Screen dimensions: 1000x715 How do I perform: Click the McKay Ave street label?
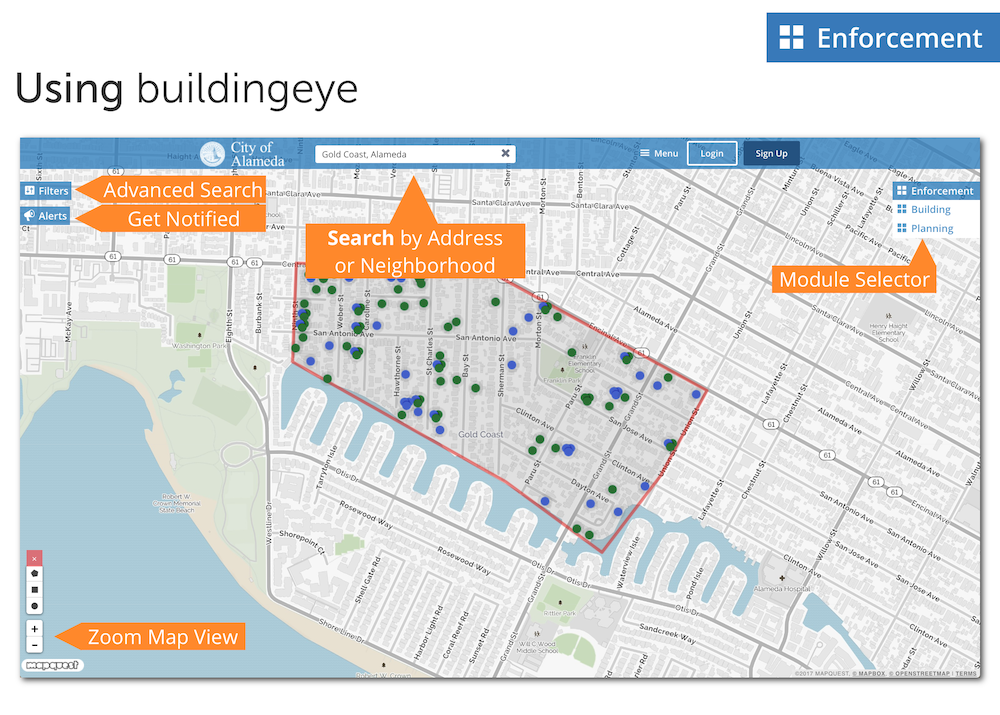click(68, 322)
